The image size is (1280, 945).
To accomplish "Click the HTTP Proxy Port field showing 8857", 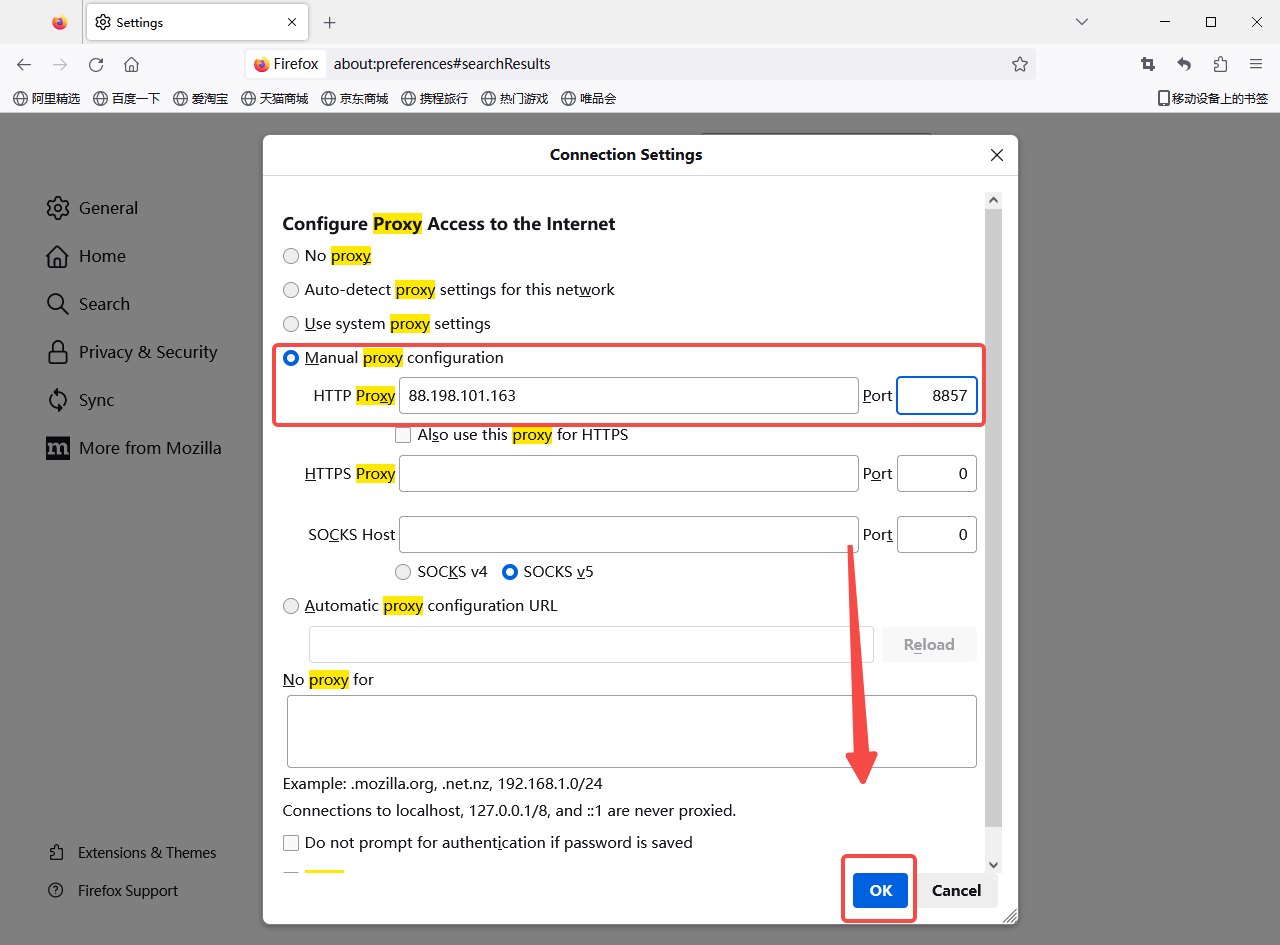I will coord(937,395).
